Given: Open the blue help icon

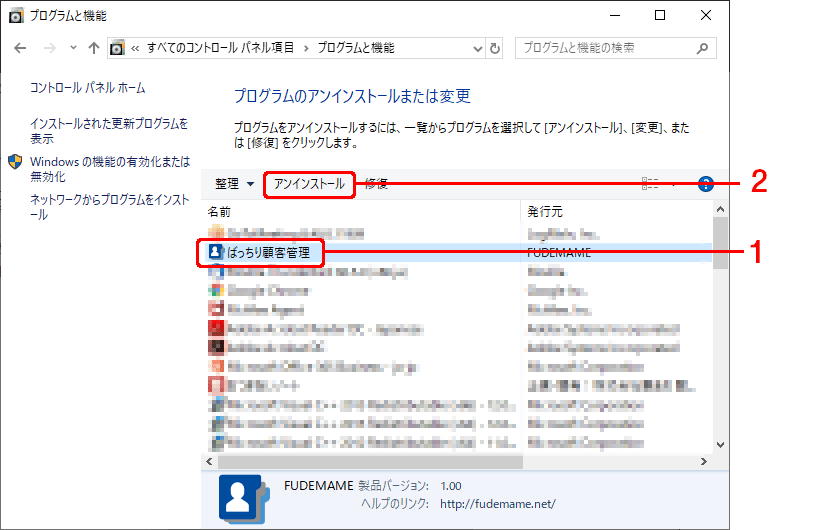Looking at the screenshot, I should coord(706,184).
